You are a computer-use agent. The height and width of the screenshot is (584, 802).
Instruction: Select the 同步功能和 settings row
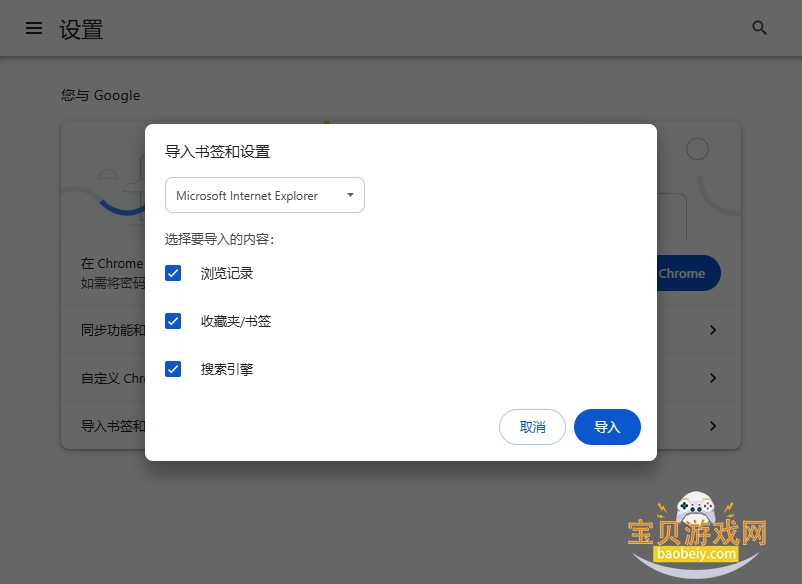click(x=400, y=330)
